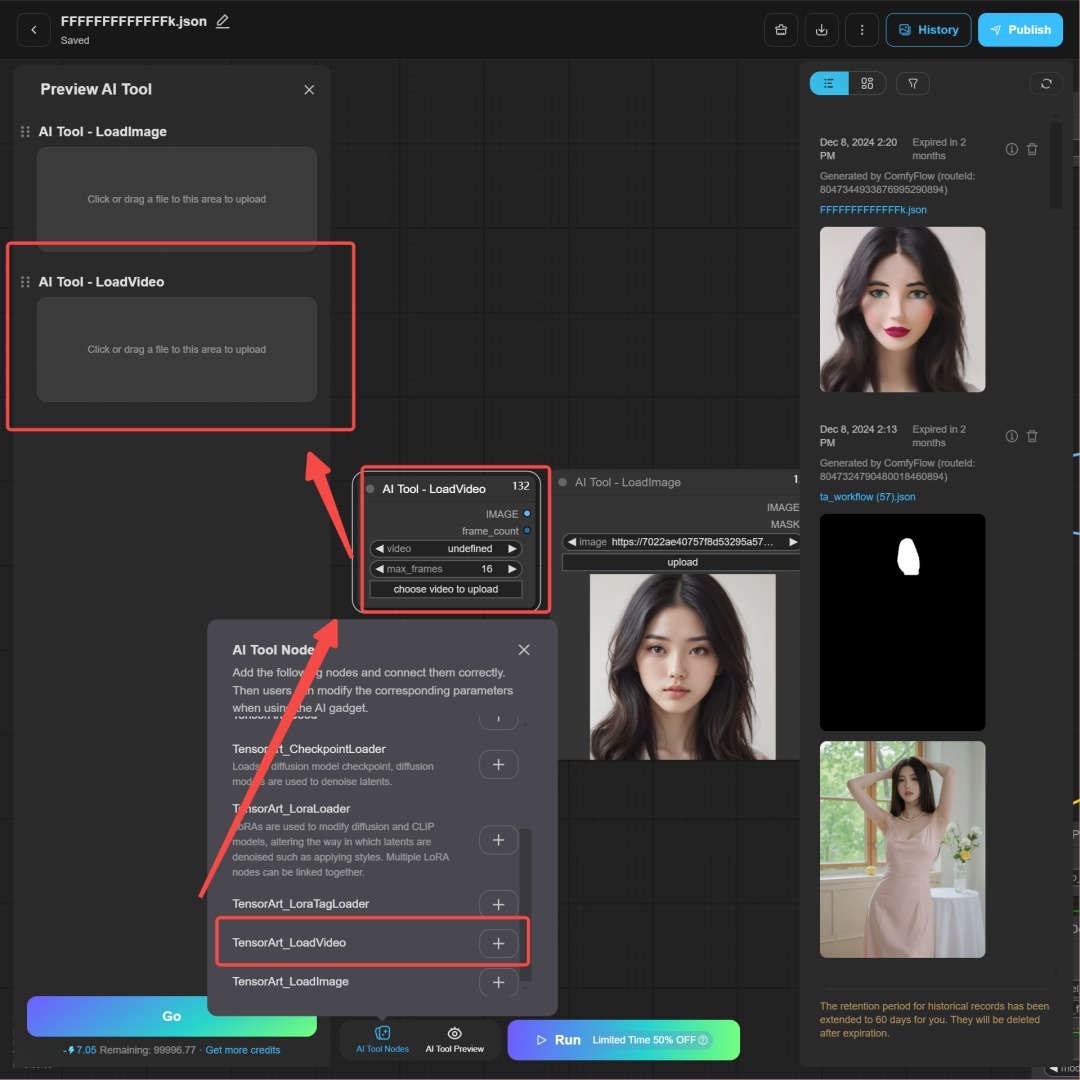Screen dimensions: 1080x1080
Task: Open the AI Tool Preview tab
Action: [454, 1039]
